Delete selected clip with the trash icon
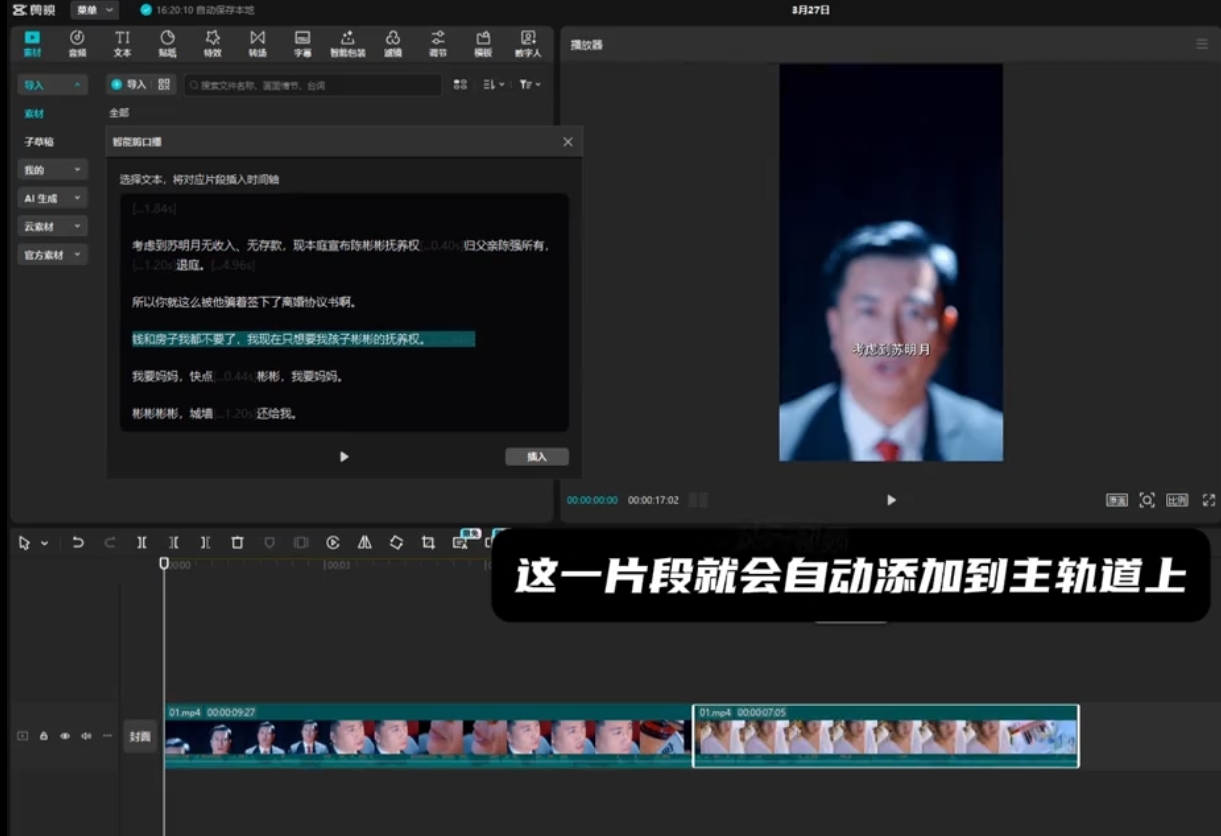The height and width of the screenshot is (836, 1221). (237, 542)
